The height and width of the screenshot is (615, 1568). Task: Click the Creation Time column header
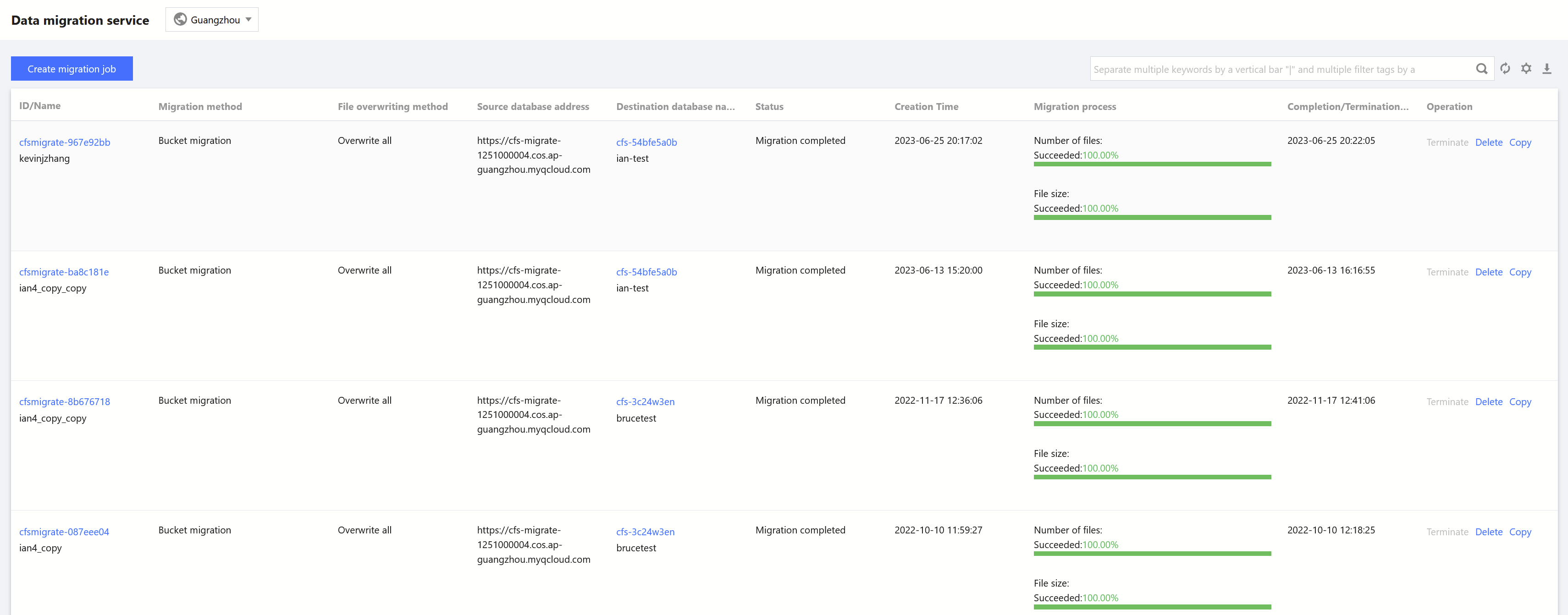click(926, 106)
